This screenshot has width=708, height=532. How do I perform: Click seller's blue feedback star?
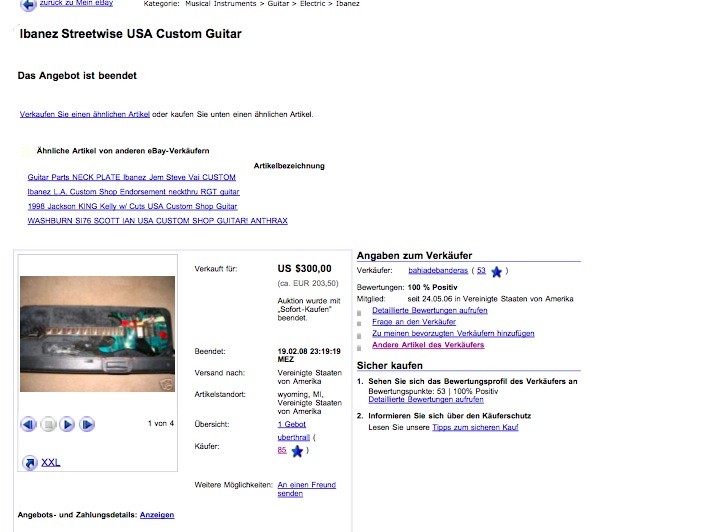(x=496, y=272)
